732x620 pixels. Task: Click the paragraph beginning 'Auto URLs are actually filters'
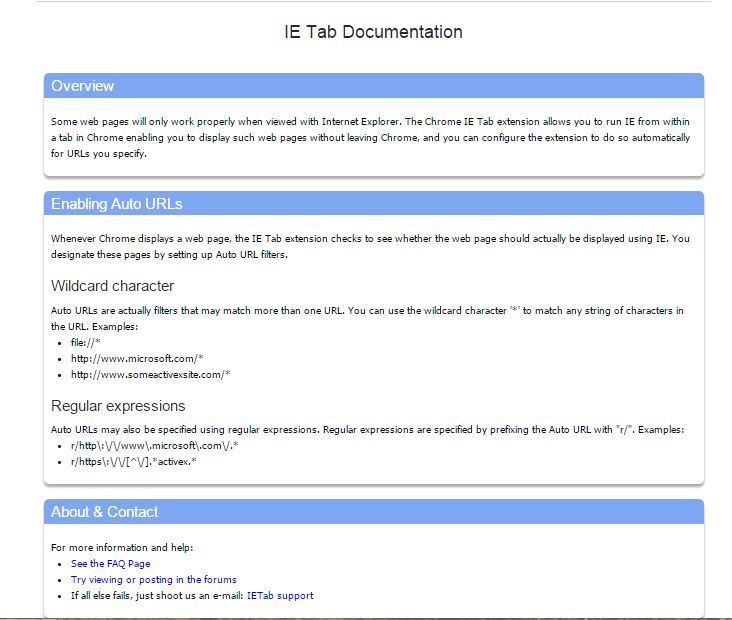(x=367, y=318)
